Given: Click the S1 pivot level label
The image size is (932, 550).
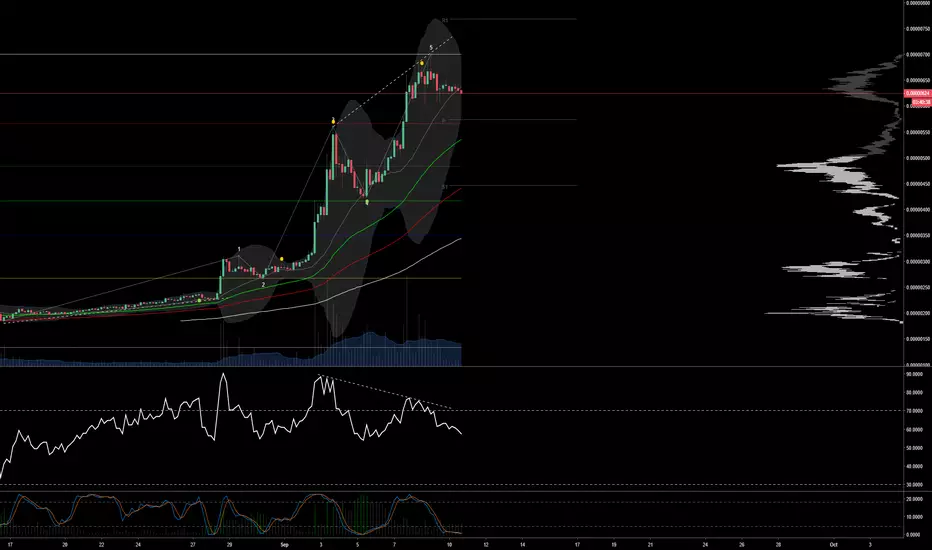Looking at the screenshot, I should pos(445,187).
